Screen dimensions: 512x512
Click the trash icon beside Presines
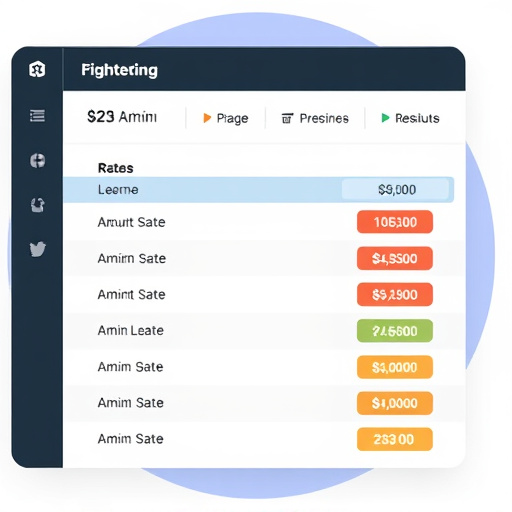[287, 118]
